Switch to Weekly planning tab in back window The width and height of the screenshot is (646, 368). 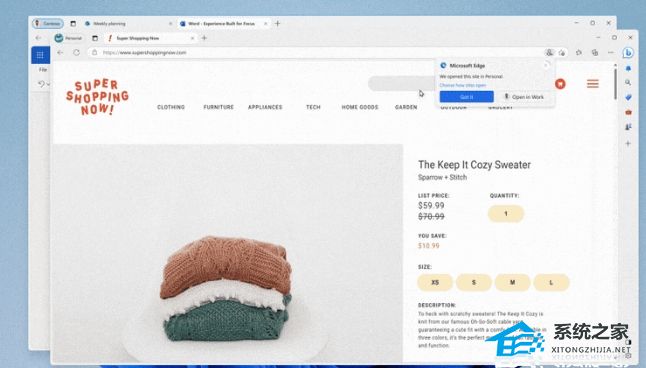pos(128,23)
